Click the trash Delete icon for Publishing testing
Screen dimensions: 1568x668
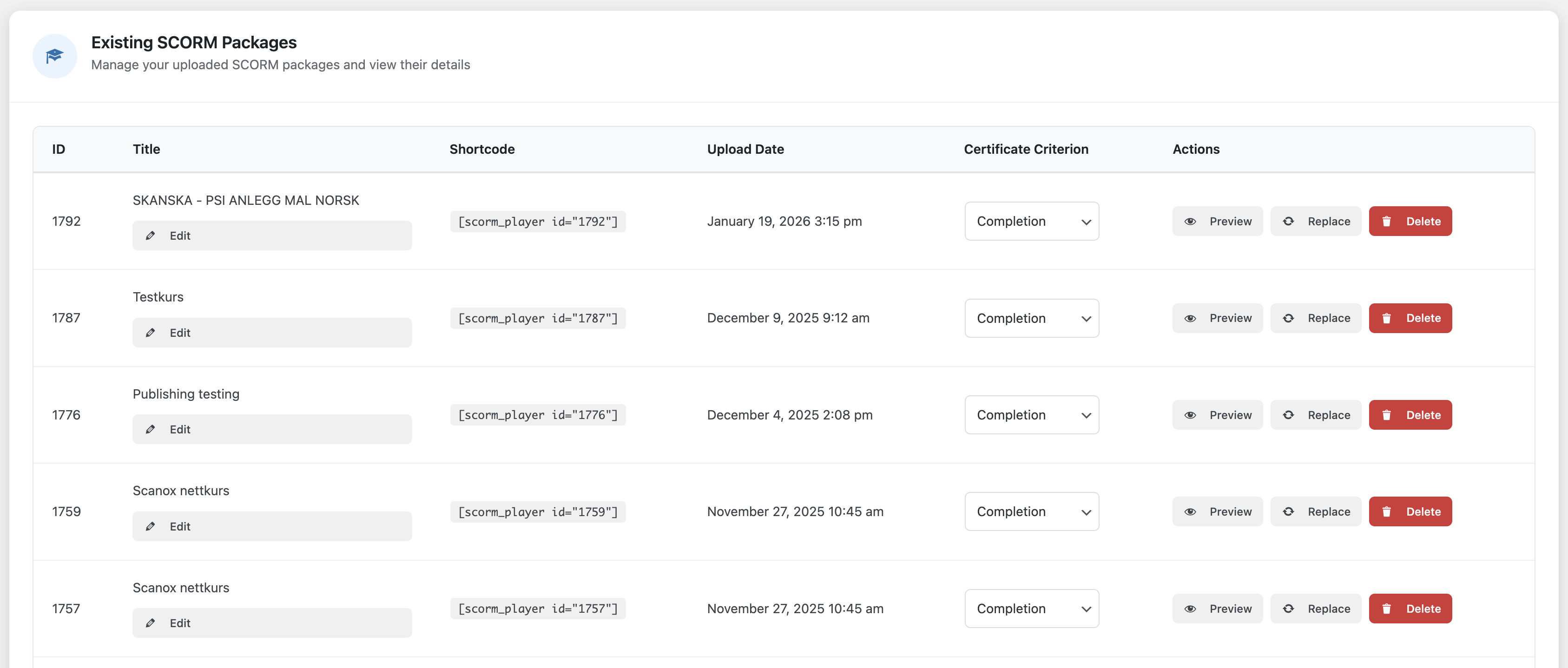[1388, 414]
